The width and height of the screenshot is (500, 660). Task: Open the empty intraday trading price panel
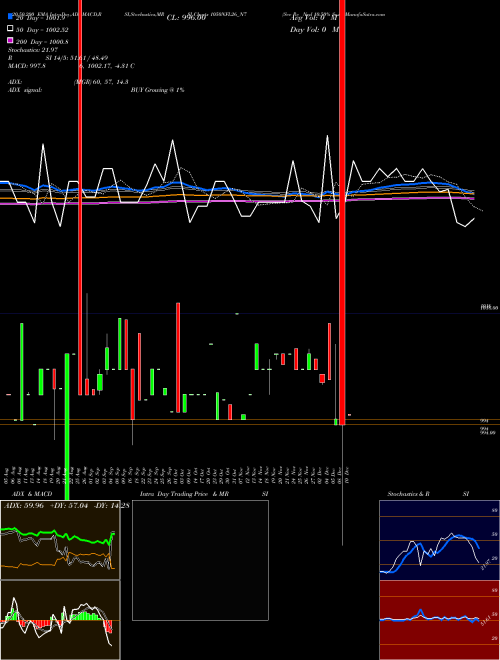tap(200, 560)
